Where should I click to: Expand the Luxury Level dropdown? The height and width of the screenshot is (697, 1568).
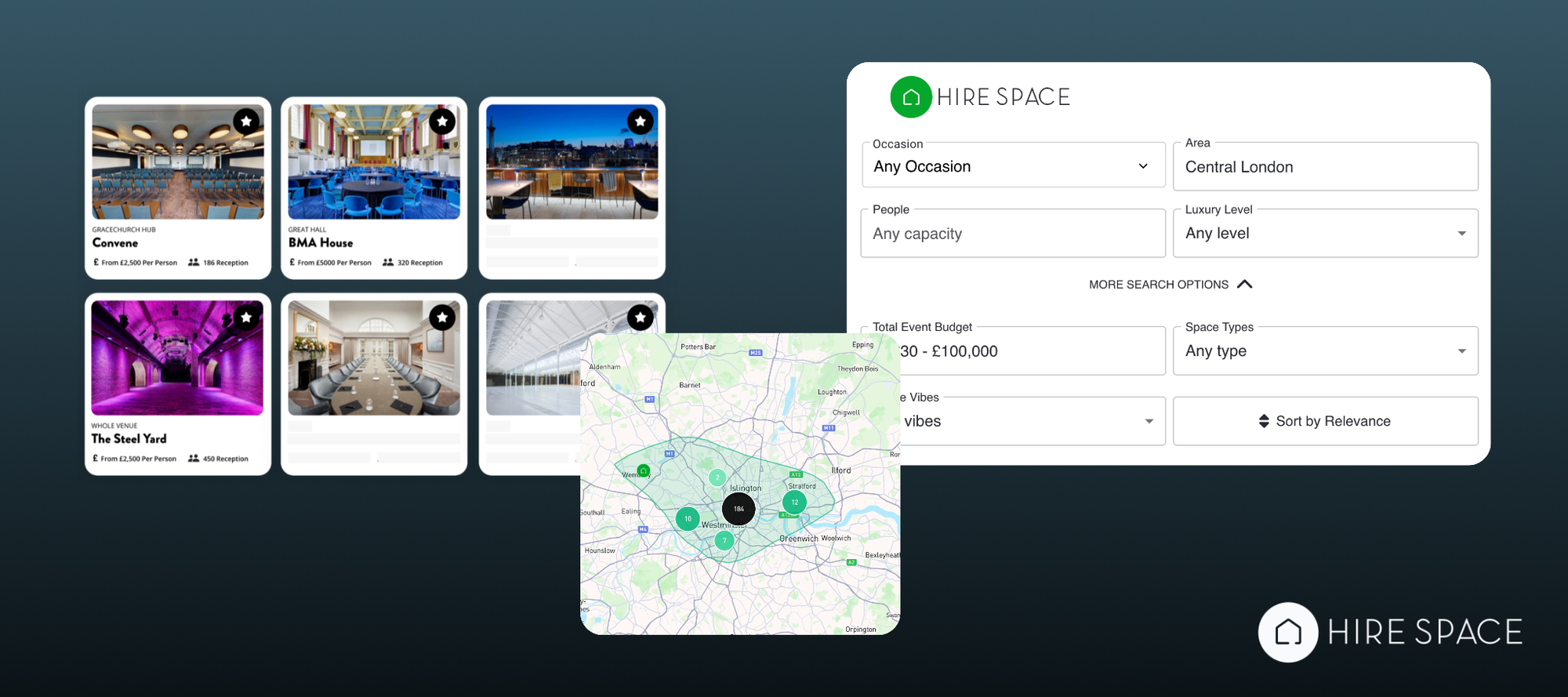1325,234
